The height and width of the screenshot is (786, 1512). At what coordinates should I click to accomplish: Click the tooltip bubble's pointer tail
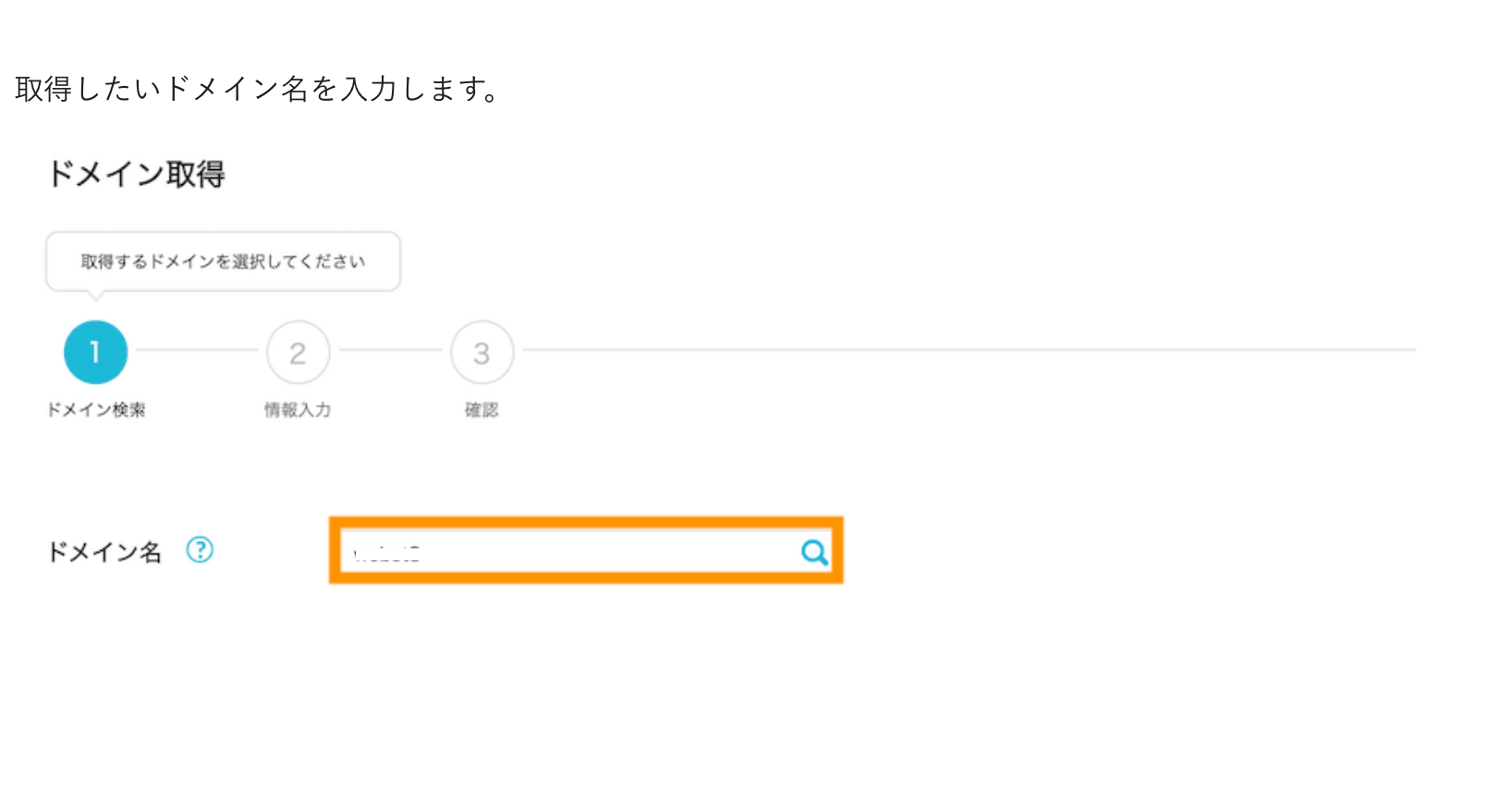click(95, 296)
